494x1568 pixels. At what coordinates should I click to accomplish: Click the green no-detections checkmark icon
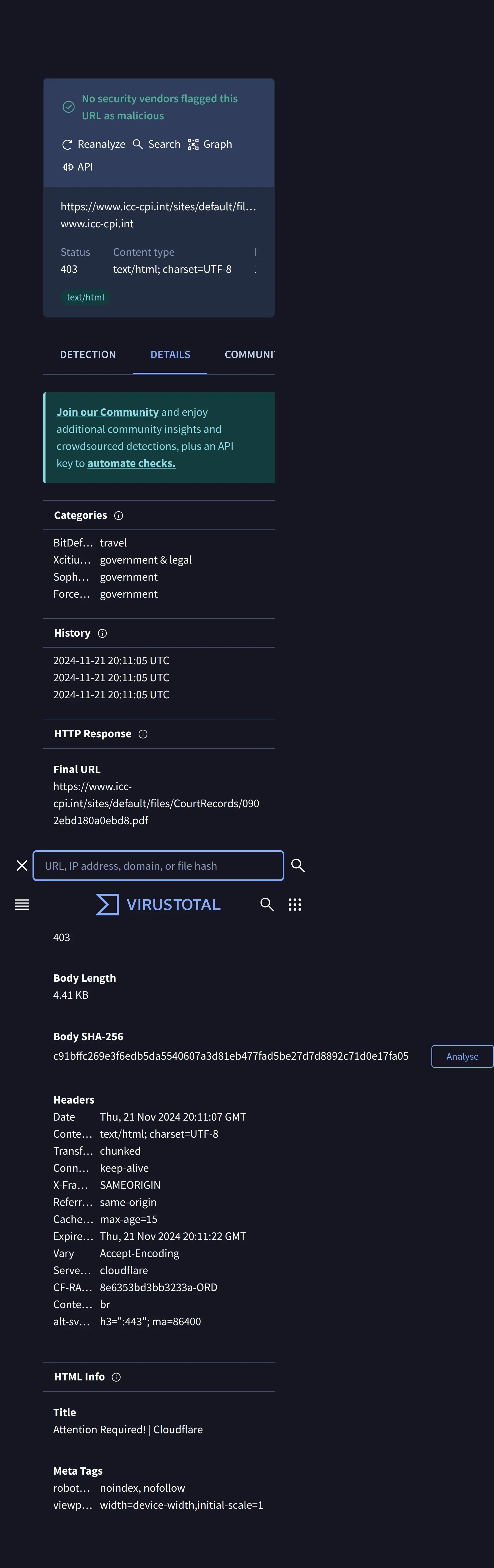(x=69, y=107)
